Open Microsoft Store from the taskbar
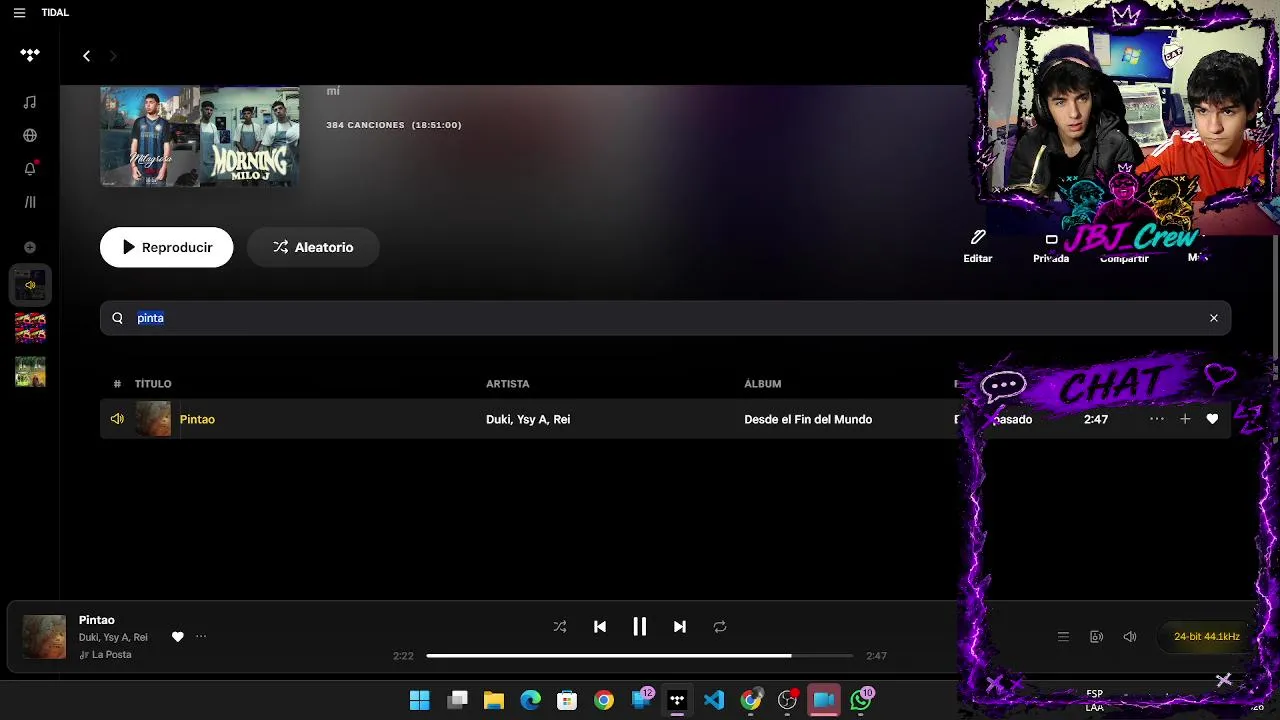The width and height of the screenshot is (1280, 720). [x=567, y=700]
